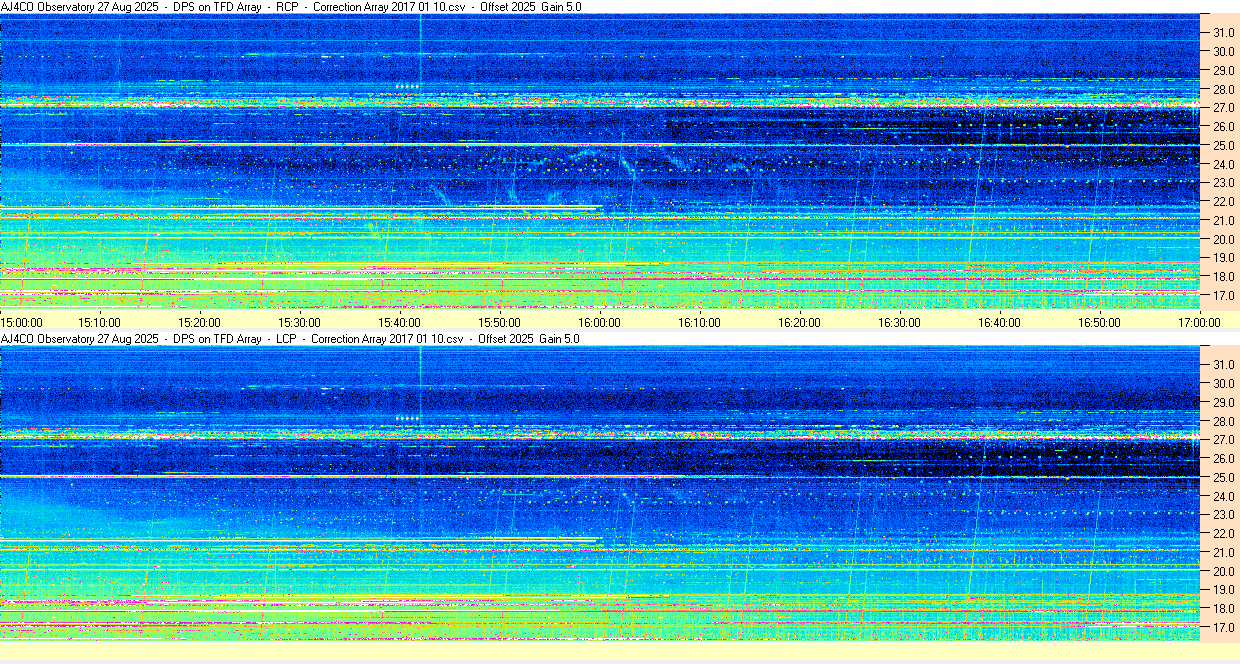
Task: Select 28.0 on the RCP frequency axis
Action: click(1224, 90)
